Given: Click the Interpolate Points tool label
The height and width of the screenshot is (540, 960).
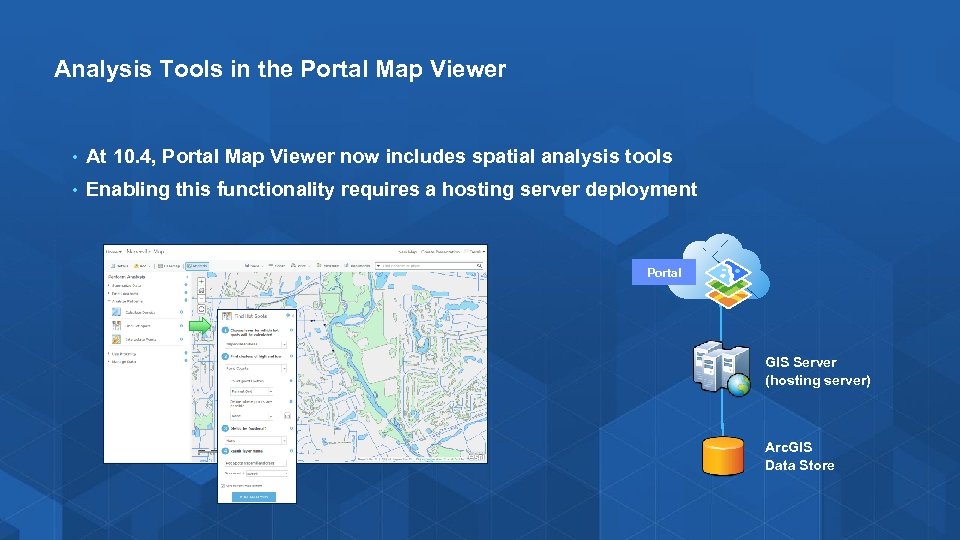Looking at the screenshot, I should [x=141, y=339].
